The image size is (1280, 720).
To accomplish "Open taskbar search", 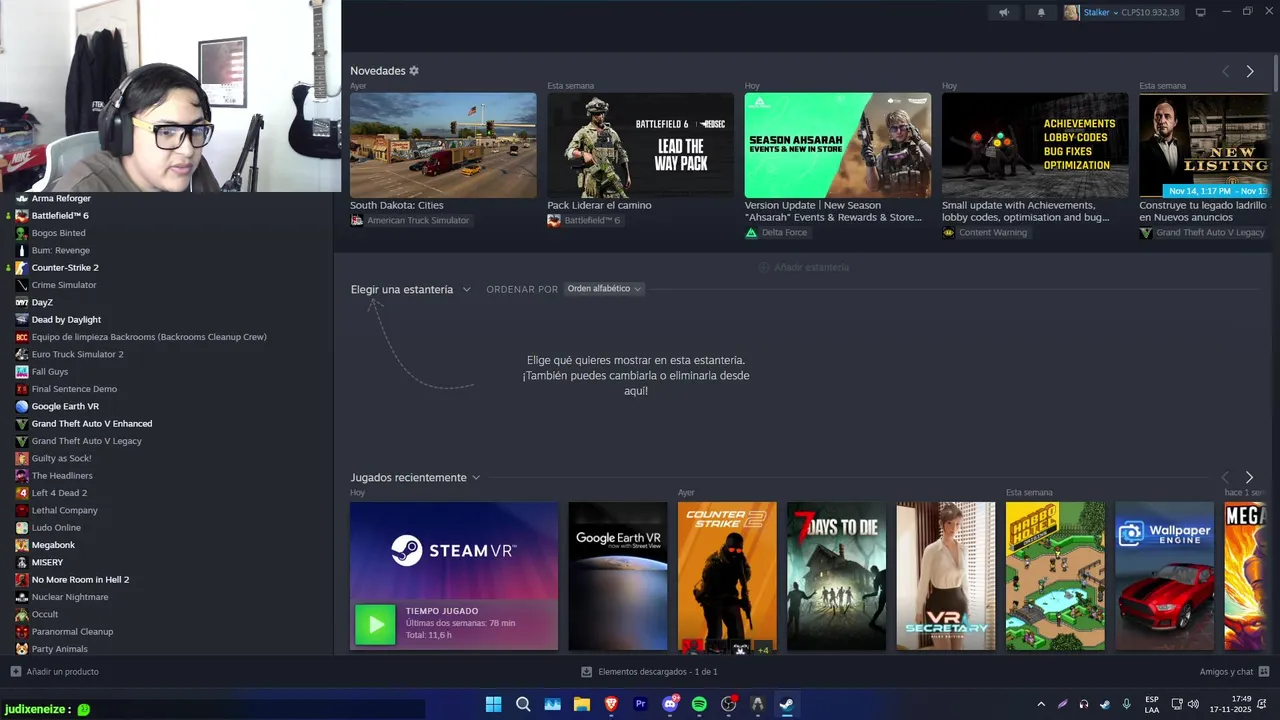I will point(523,704).
